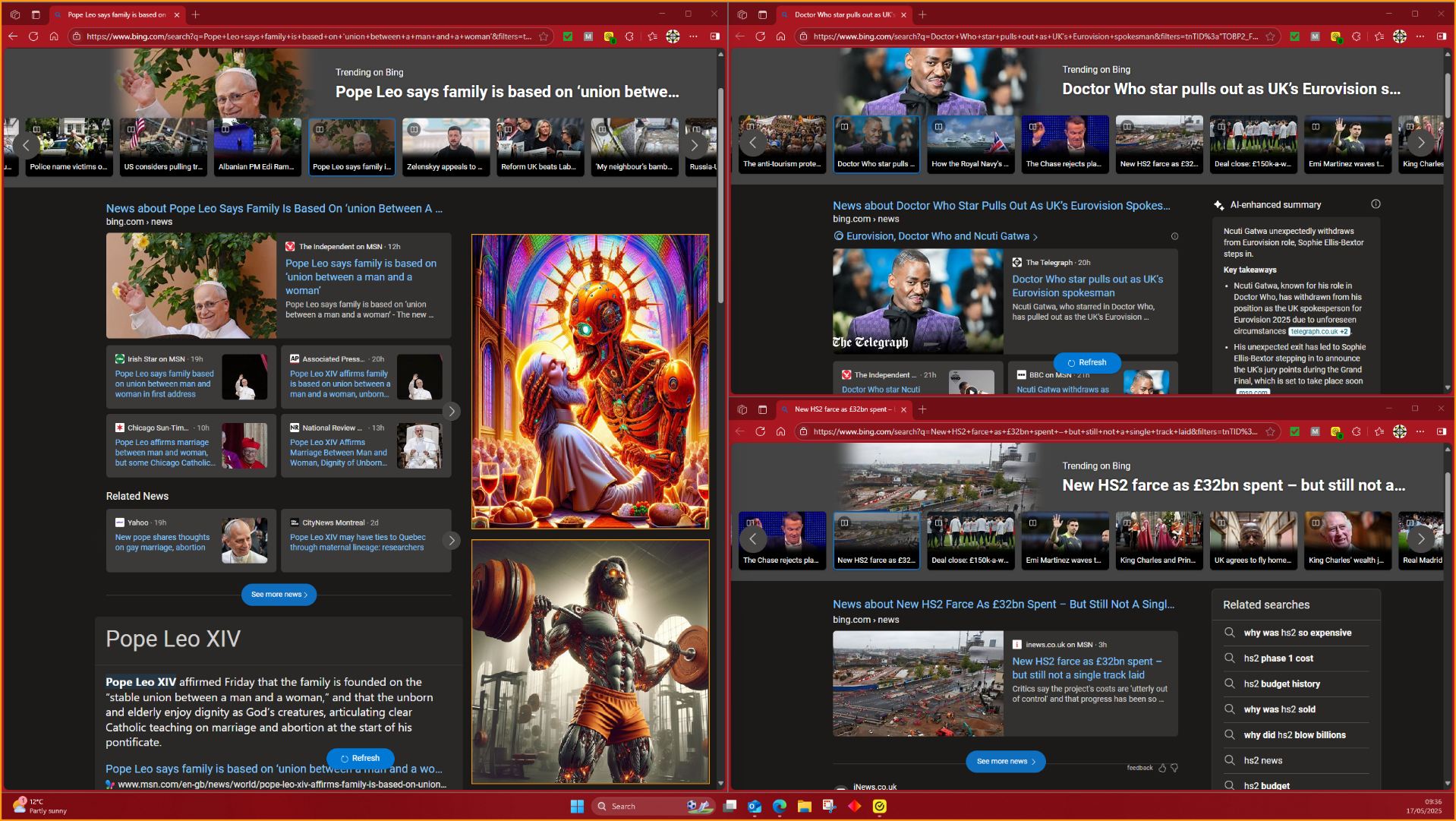Viewport: 1456px width, 821px height.
Task: Open the grey M extension in Pope Leo window
Action: point(588,36)
